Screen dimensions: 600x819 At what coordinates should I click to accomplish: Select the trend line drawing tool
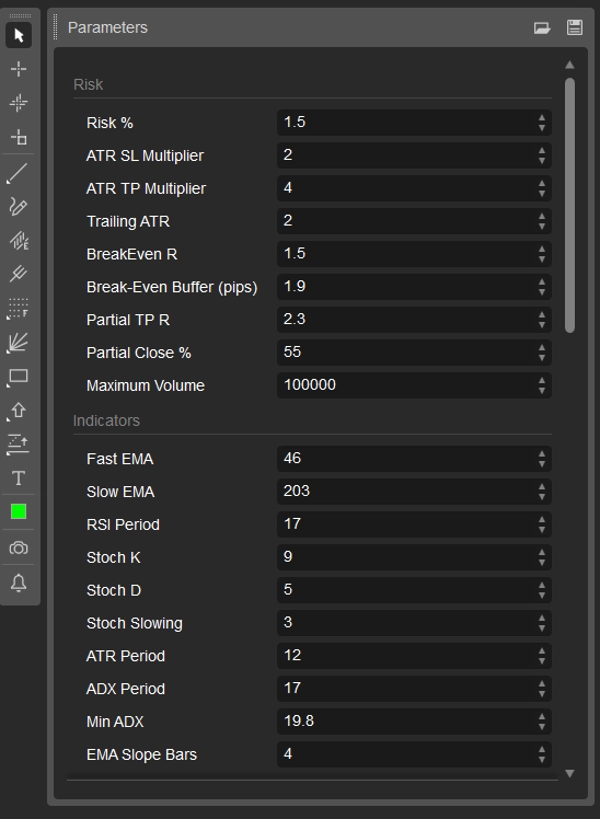pos(17,174)
